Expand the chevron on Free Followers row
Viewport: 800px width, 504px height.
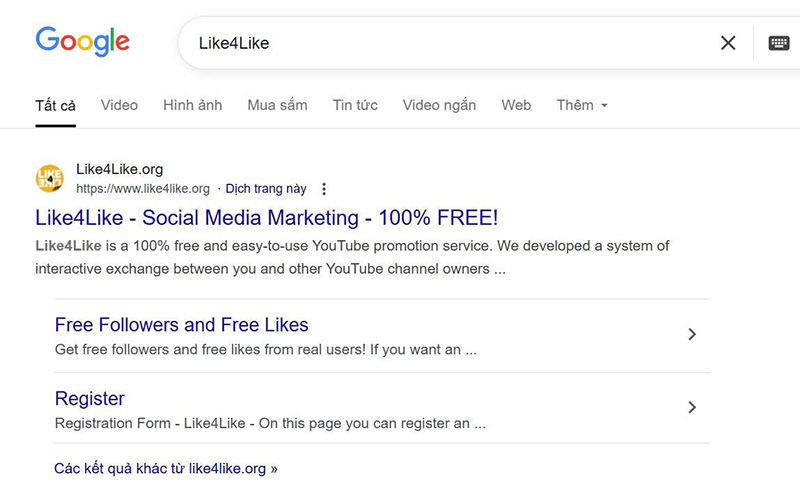692,334
